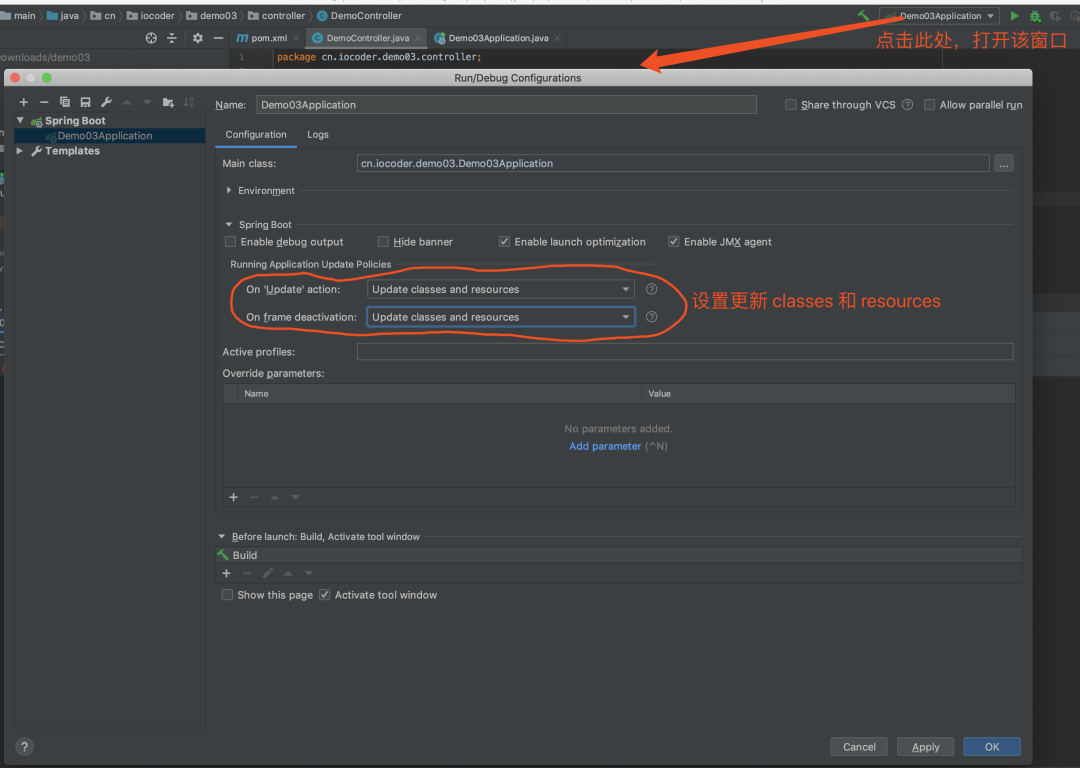This screenshot has width=1080, height=768.
Task: Check the Hide banner option
Action: point(383,242)
